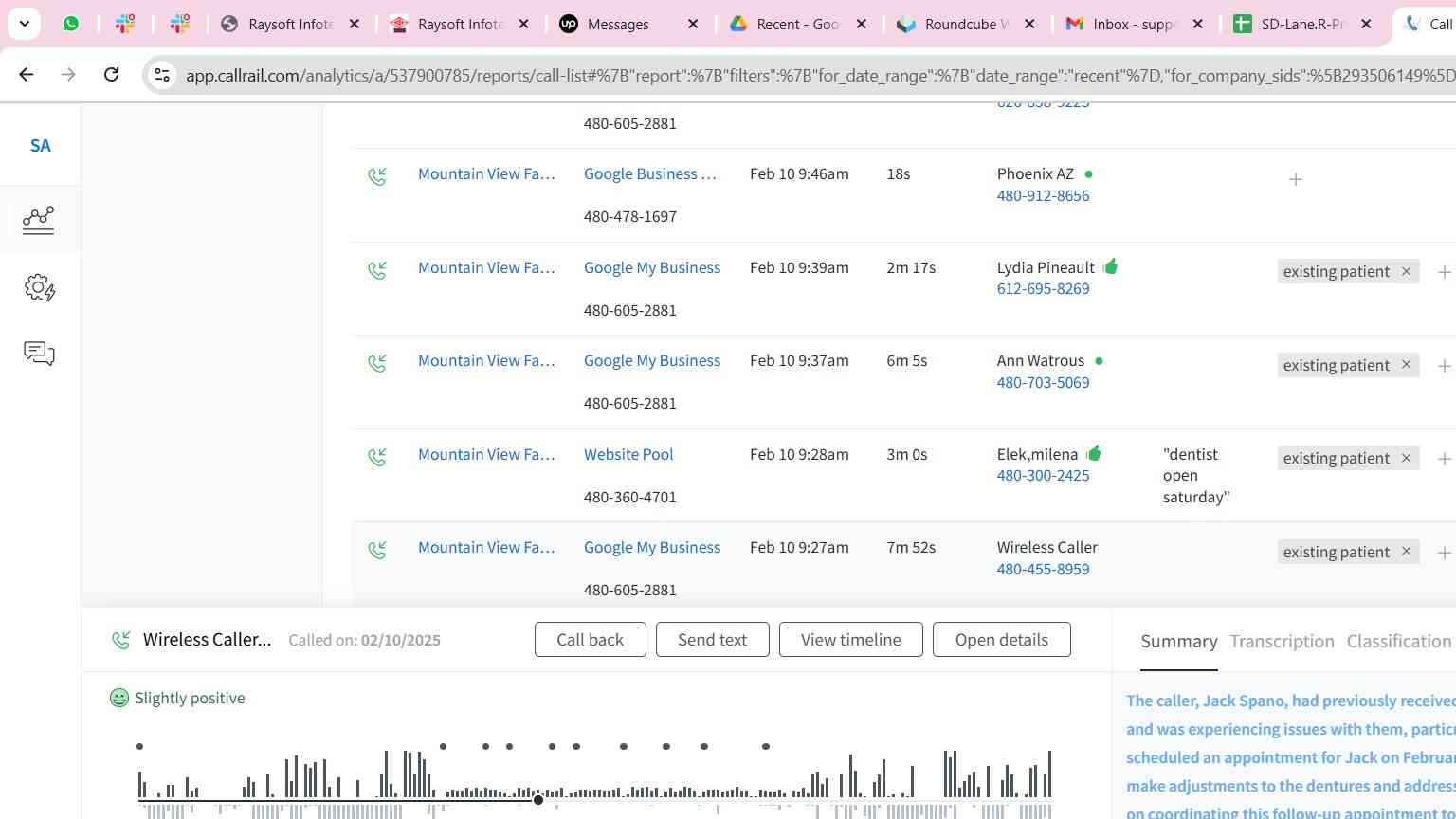Click the last highlight marker above waveform
Screen dimensions: 1456x819
pyautogui.click(x=766, y=747)
